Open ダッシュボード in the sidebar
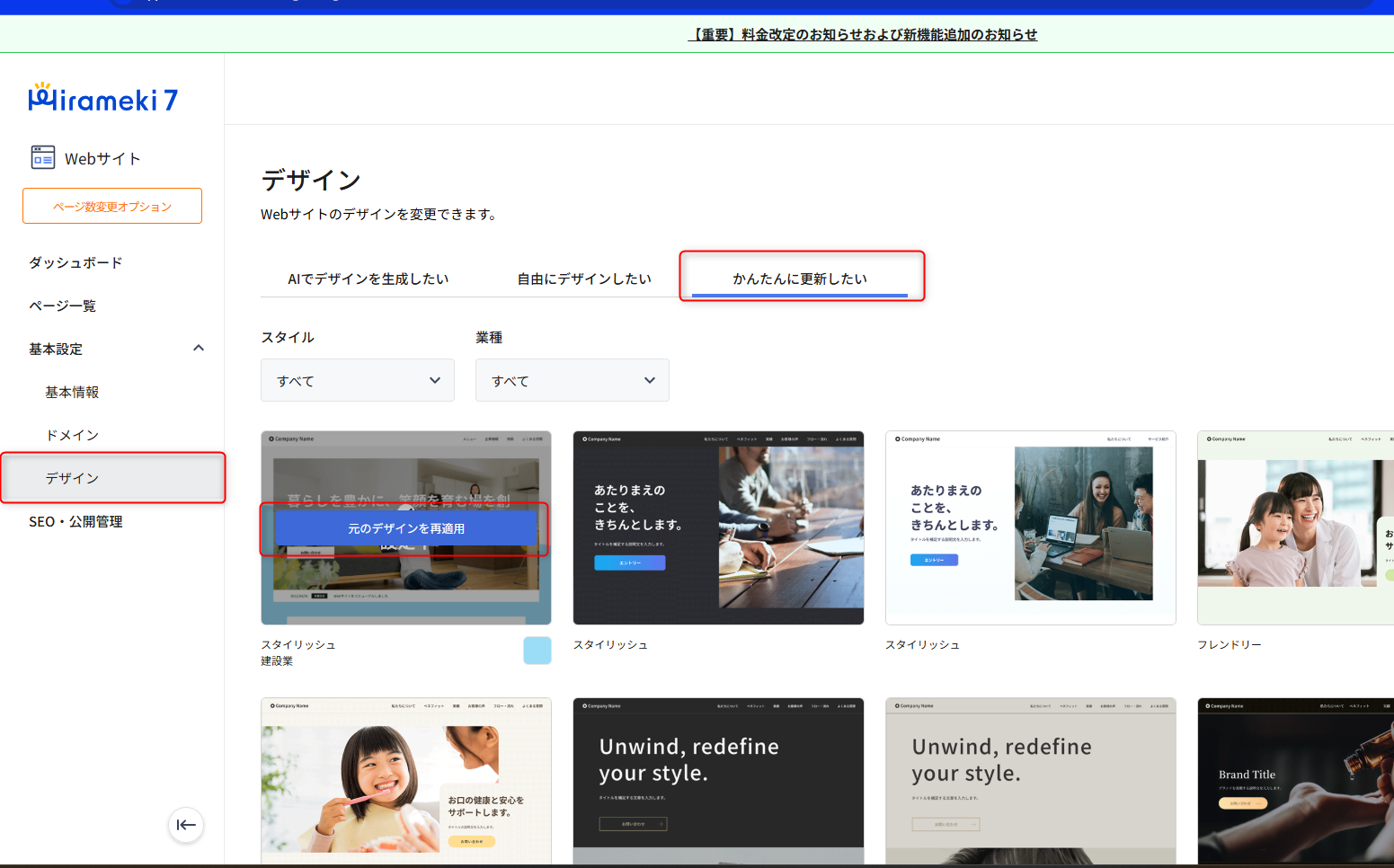This screenshot has width=1394, height=868. pos(75,262)
